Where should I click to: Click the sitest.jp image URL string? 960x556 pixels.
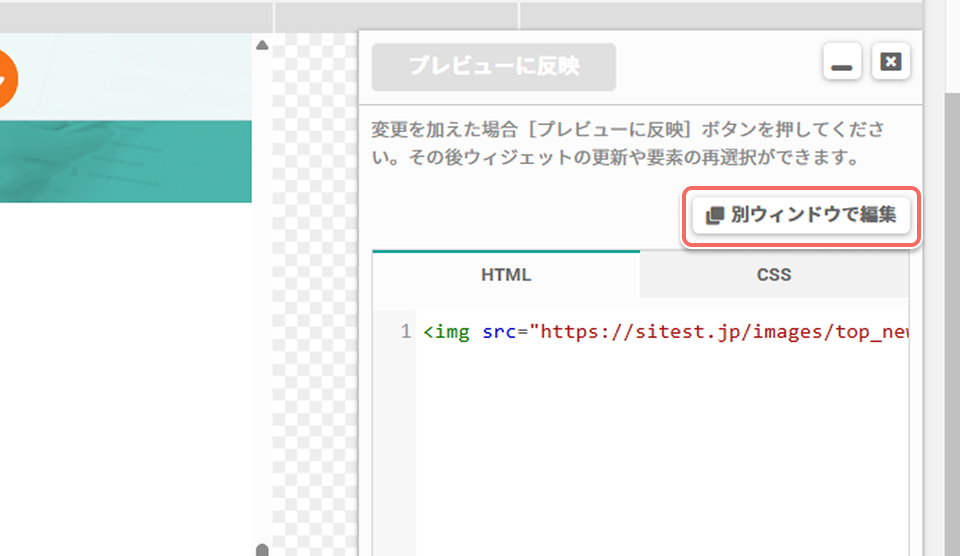point(719,332)
